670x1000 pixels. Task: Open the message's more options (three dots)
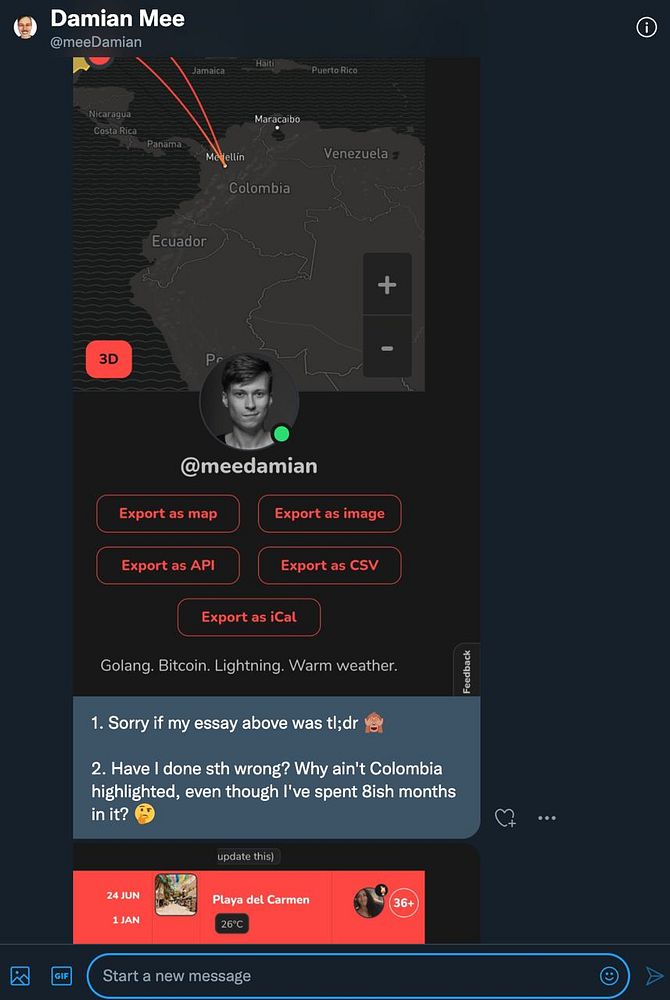(x=547, y=818)
